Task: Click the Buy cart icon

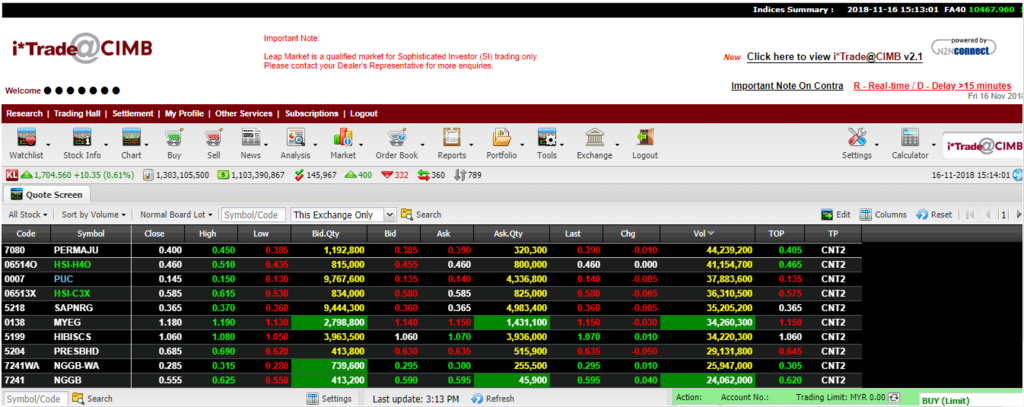Action: point(174,138)
